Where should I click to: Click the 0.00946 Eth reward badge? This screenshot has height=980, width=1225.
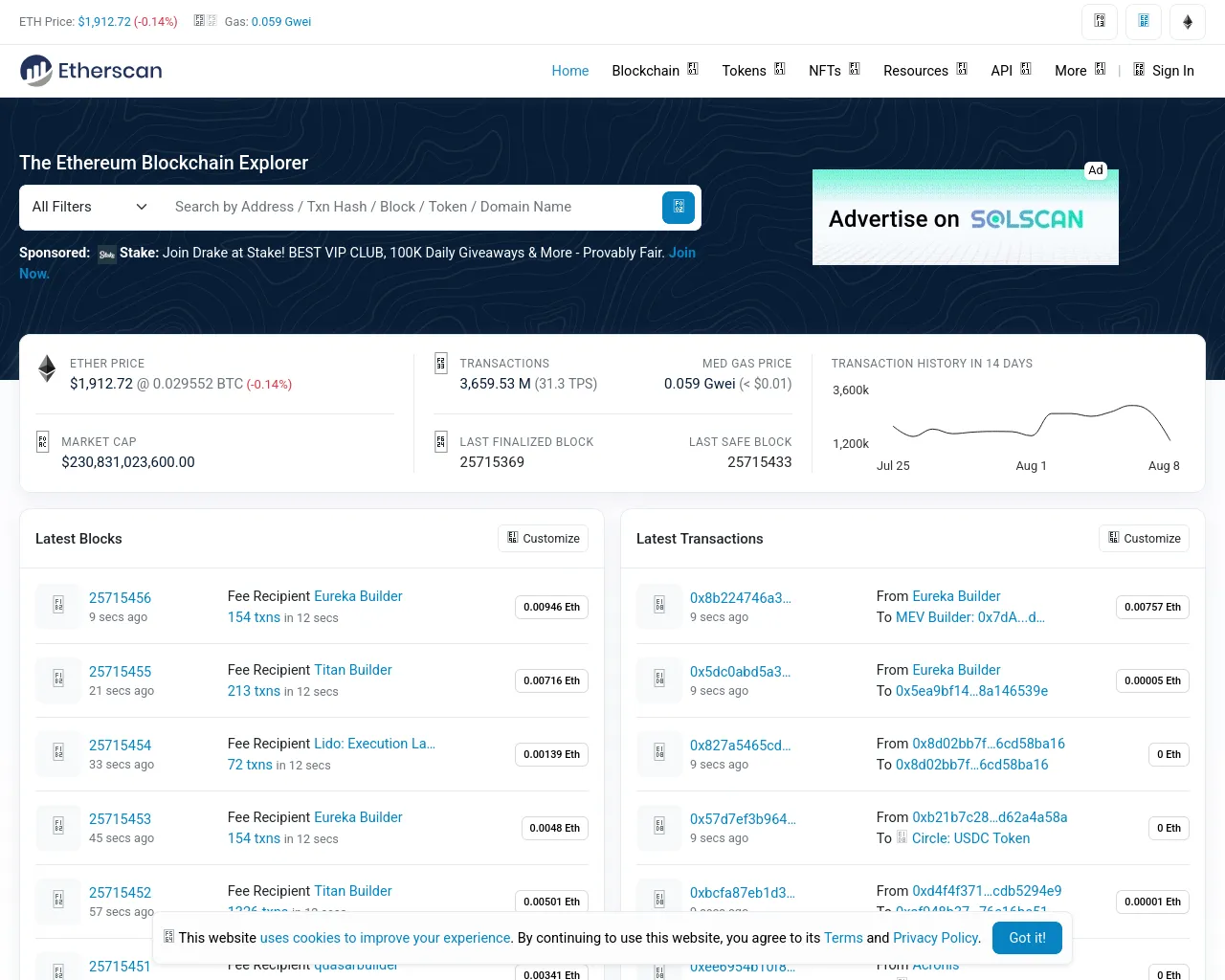coord(551,607)
